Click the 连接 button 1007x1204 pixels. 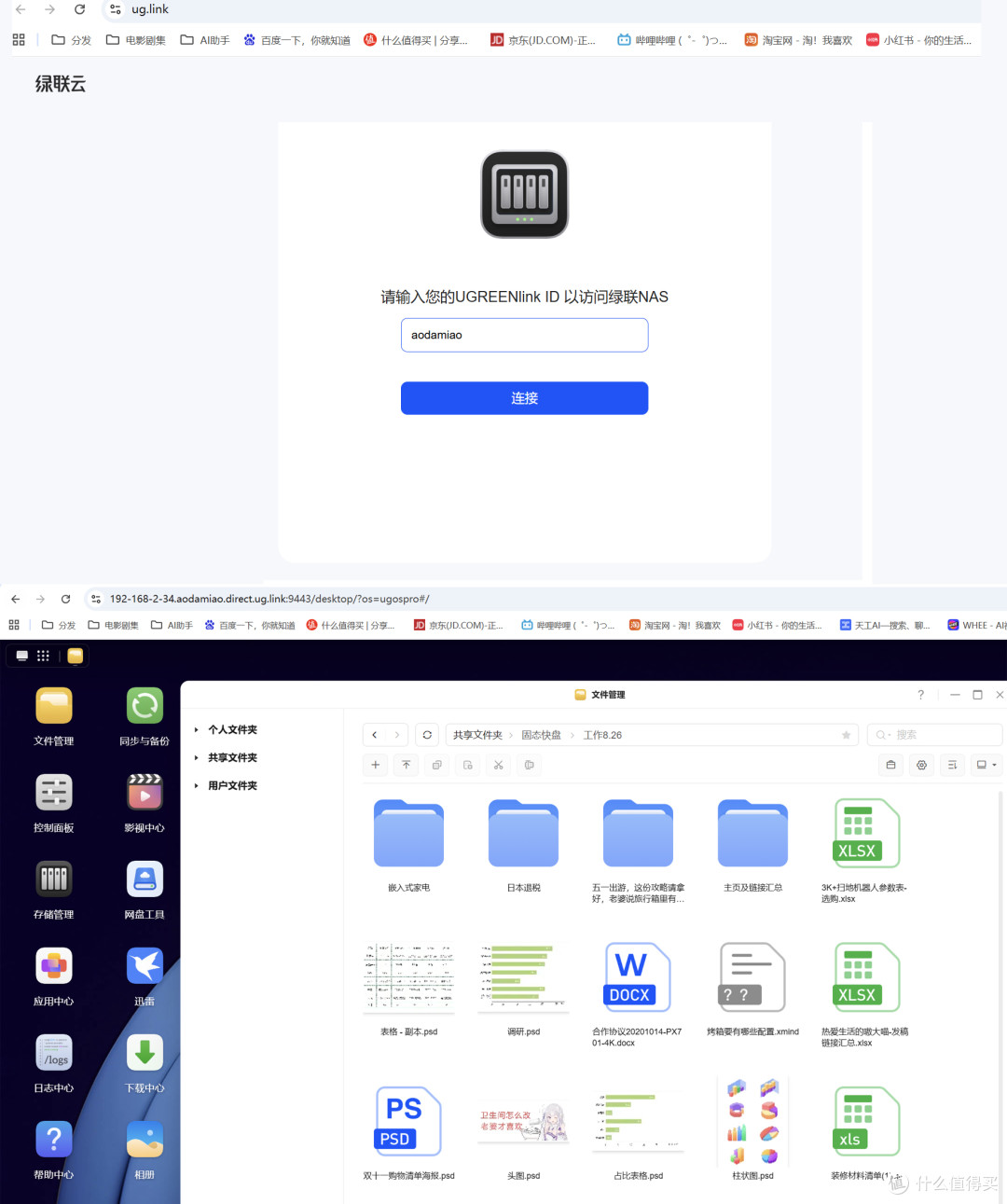tap(524, 398)
